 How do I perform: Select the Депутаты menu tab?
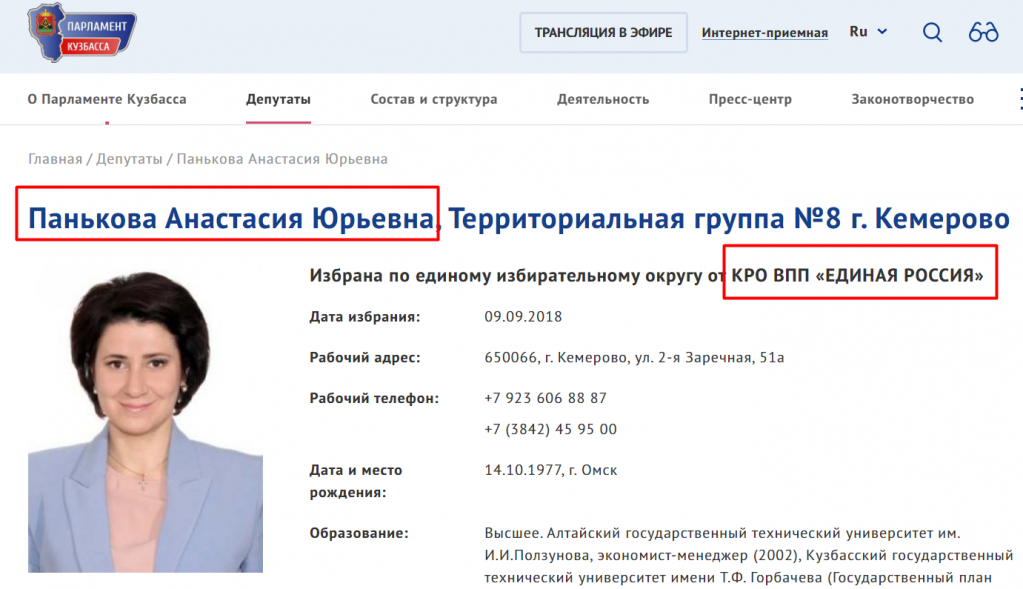[278, 99]
